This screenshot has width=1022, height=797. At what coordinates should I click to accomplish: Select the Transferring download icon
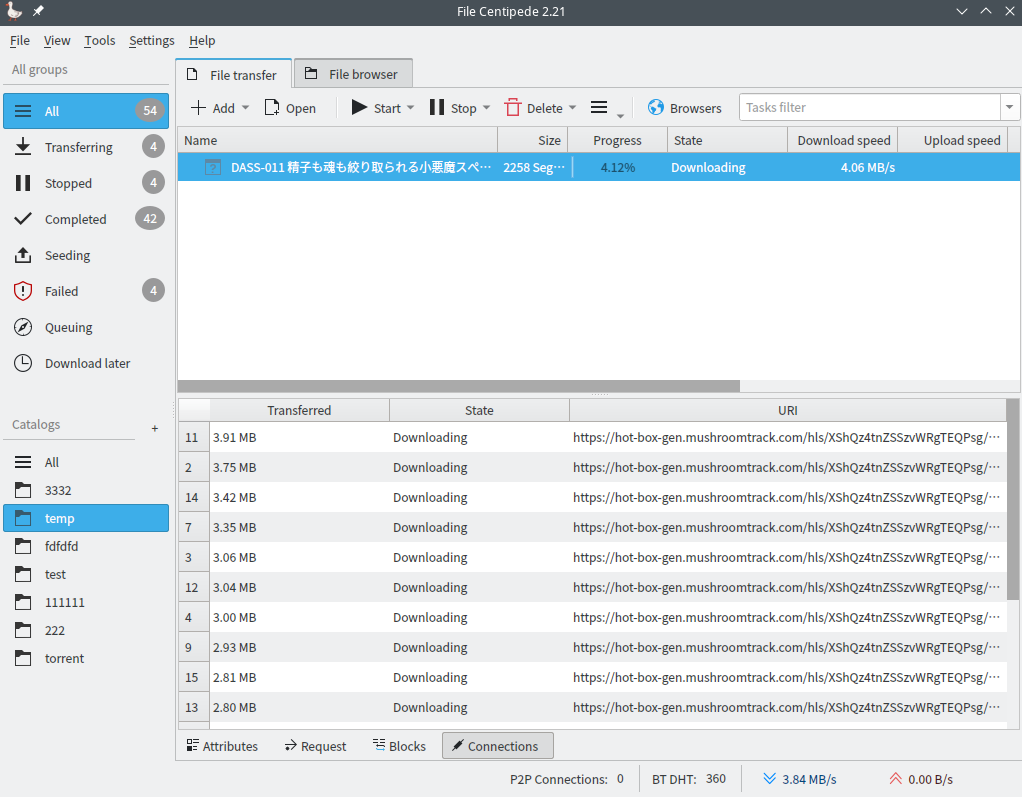click(x=23, y=147)
